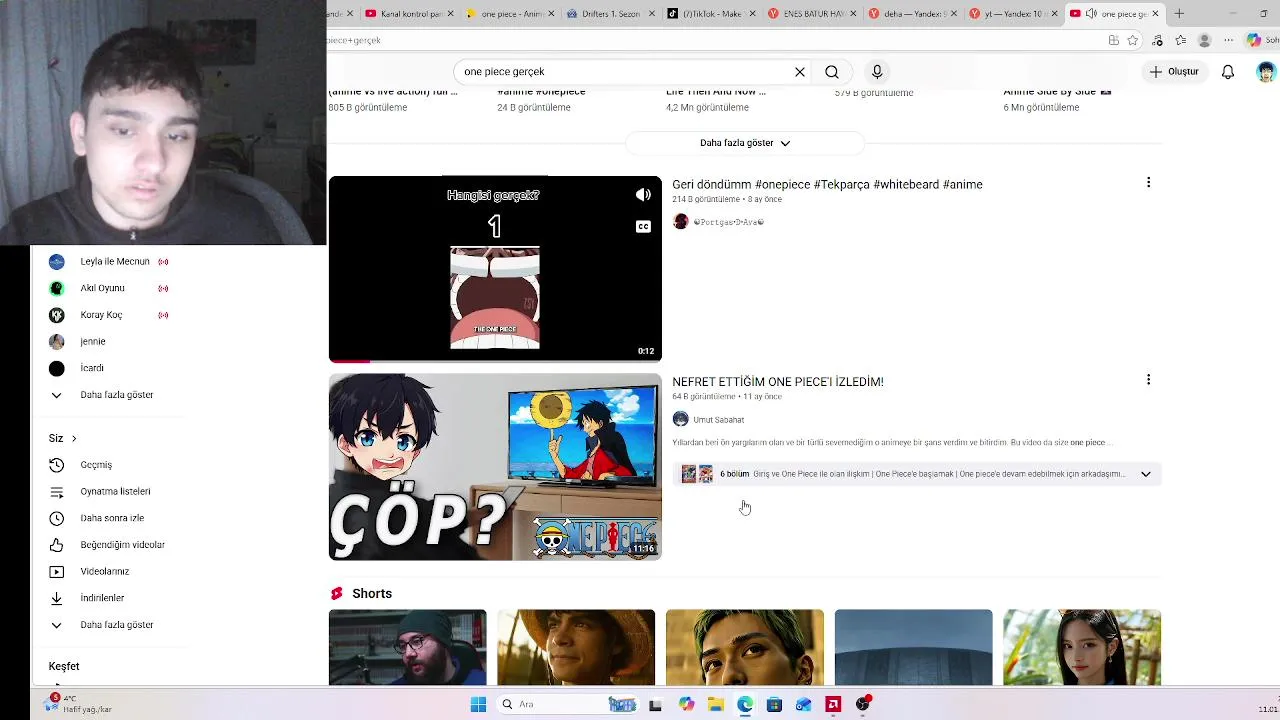Open the jennie subscription channel
1280x720 pixels.
(93, 341)
